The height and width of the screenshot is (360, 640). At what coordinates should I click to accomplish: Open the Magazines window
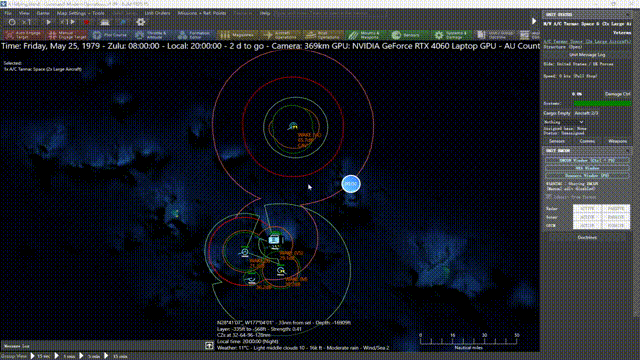click(x=238, y=35)
